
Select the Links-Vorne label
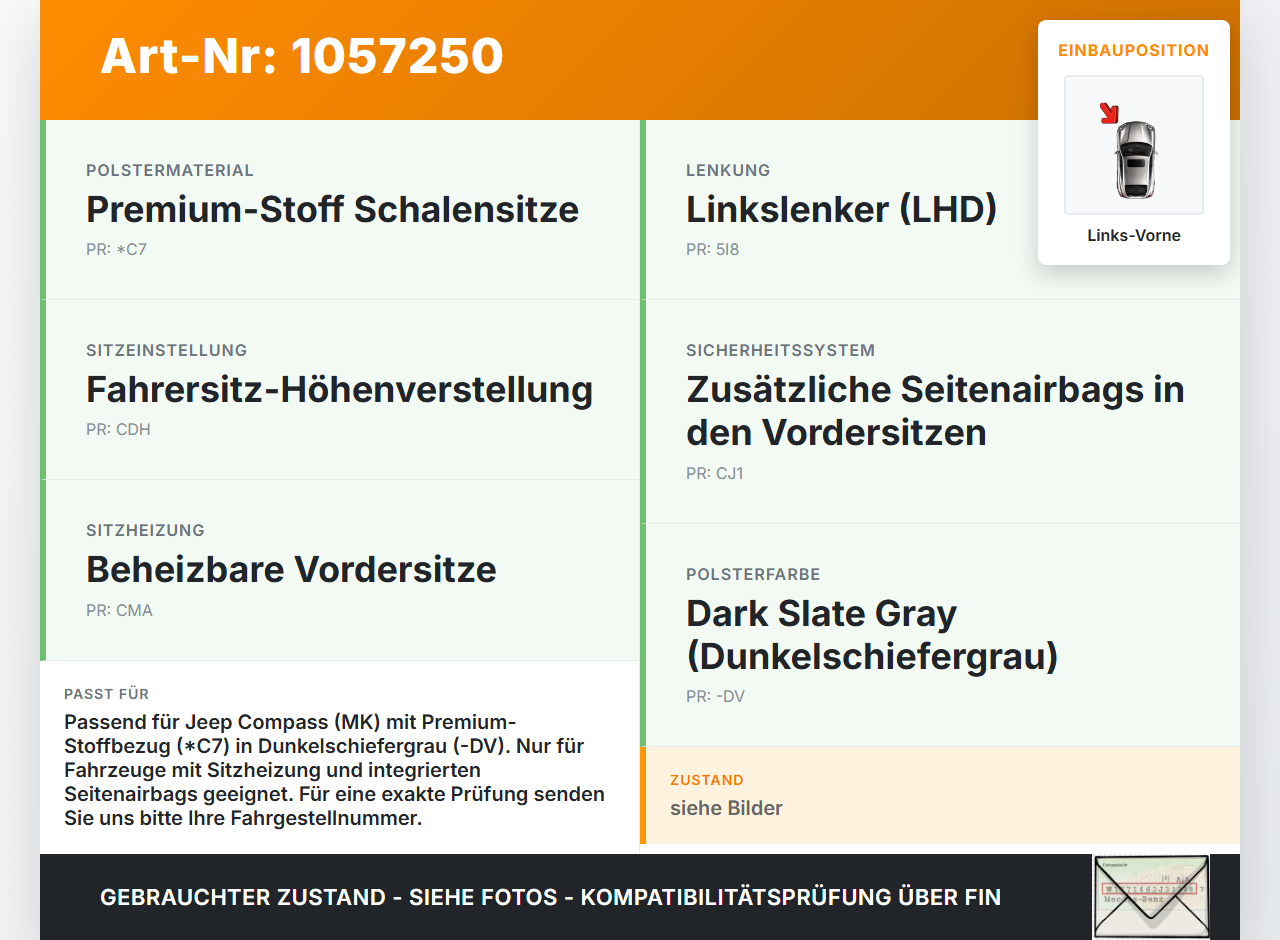coord(1134,236)
